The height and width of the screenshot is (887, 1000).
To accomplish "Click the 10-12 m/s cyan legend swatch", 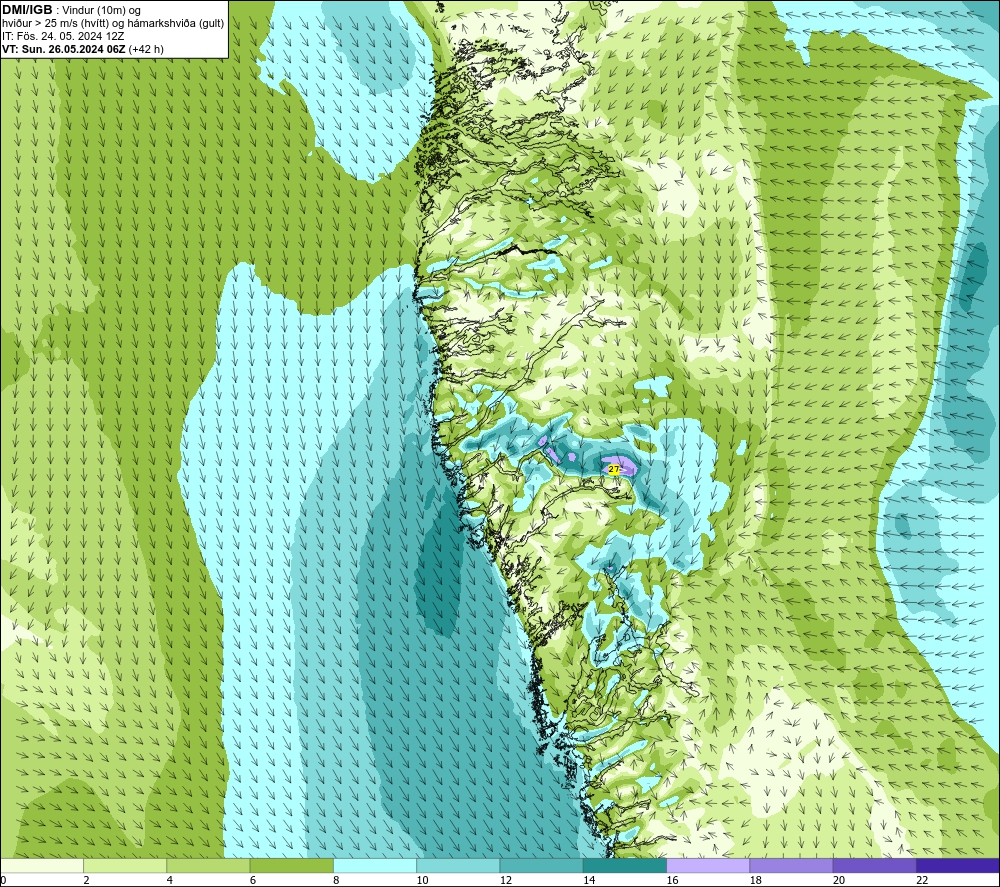I will click(458, 866).
